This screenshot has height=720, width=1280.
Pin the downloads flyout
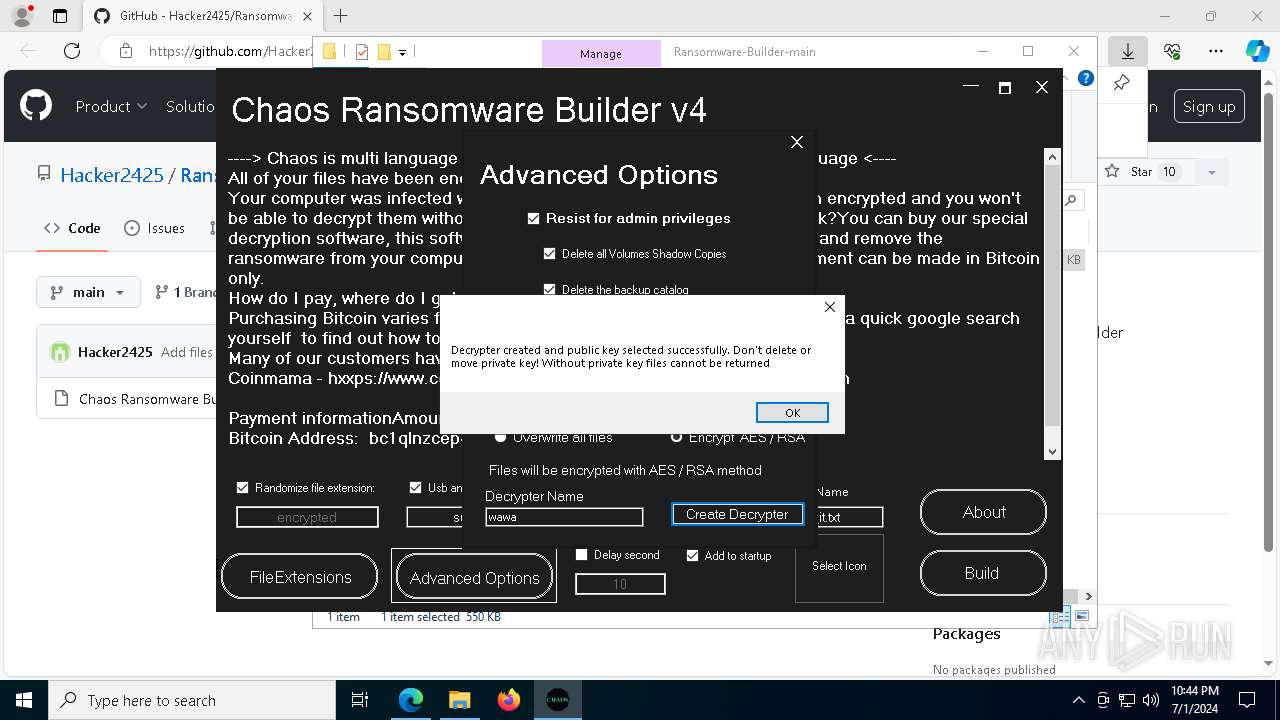tap(1121, 83)
